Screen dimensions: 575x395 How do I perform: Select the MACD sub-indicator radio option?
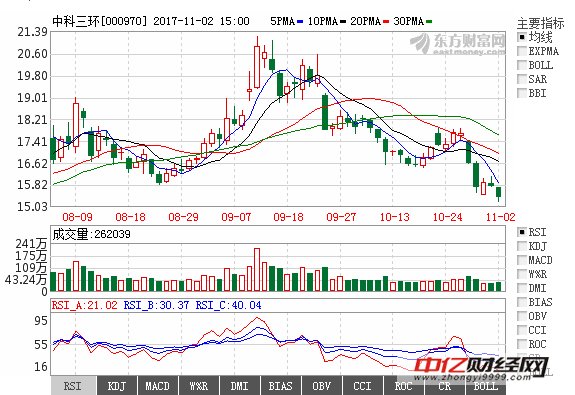[522, 260]
